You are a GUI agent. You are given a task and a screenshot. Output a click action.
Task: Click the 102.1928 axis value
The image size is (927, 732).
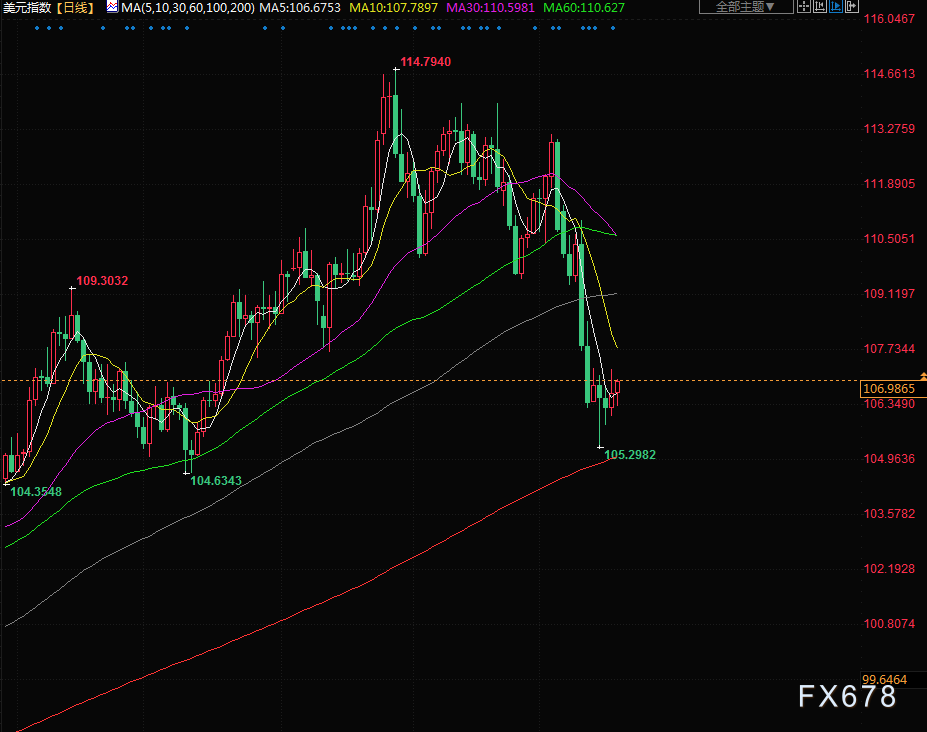(x=889, y=568)
